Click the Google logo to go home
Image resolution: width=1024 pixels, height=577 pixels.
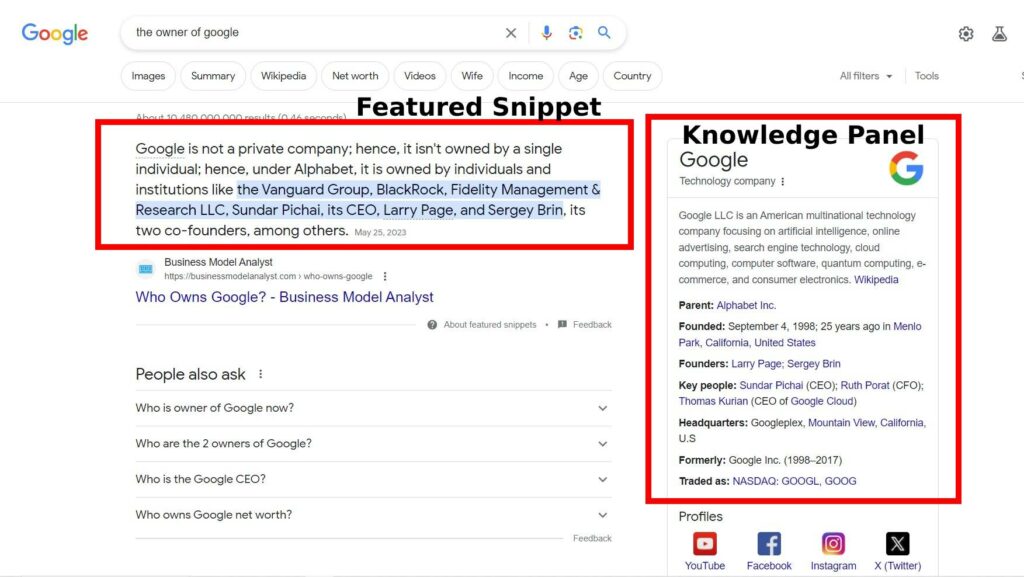55,33
